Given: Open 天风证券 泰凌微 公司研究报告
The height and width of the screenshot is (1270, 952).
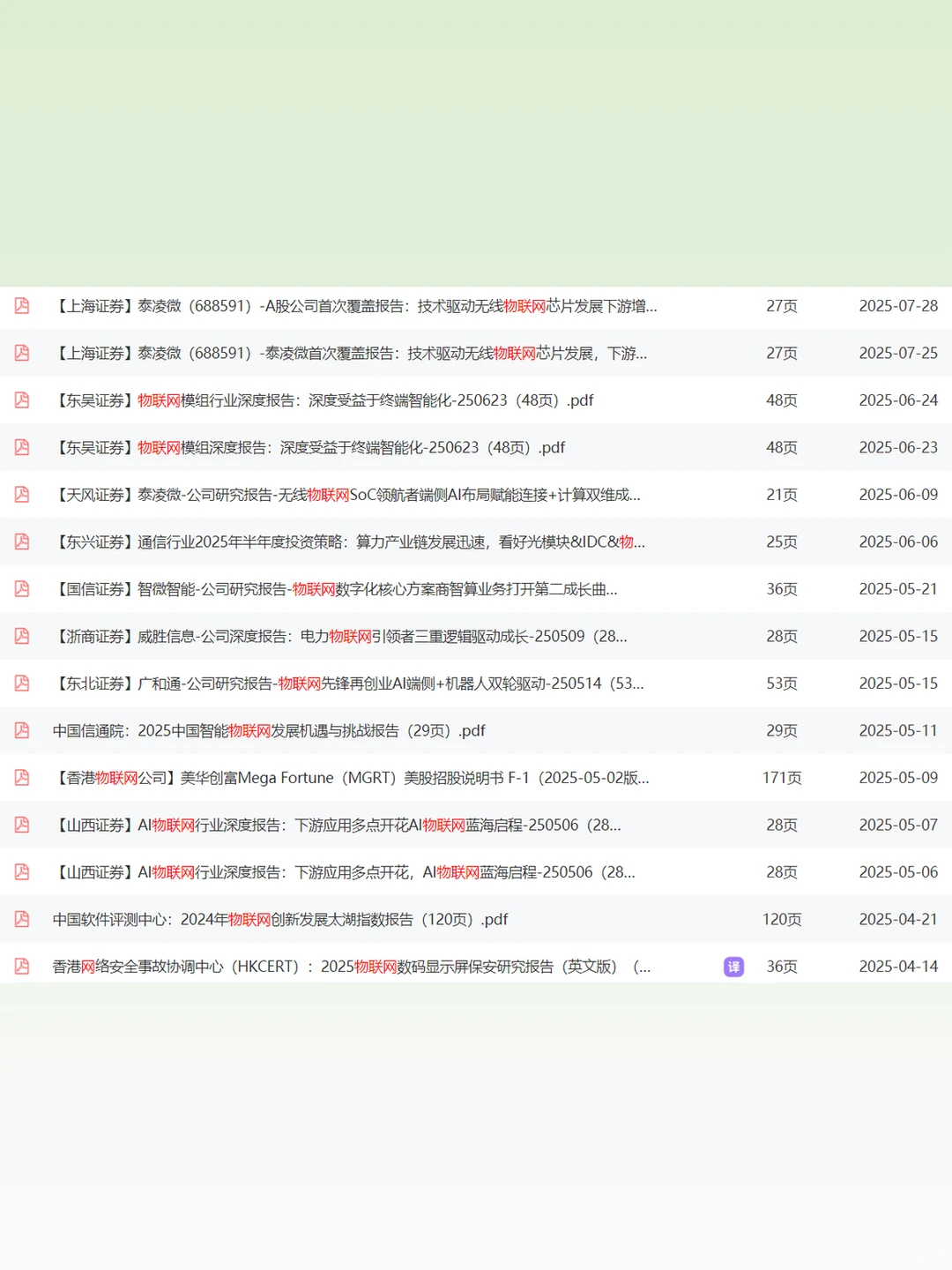Looking at the screenshot, I should (x=346, y=495).
